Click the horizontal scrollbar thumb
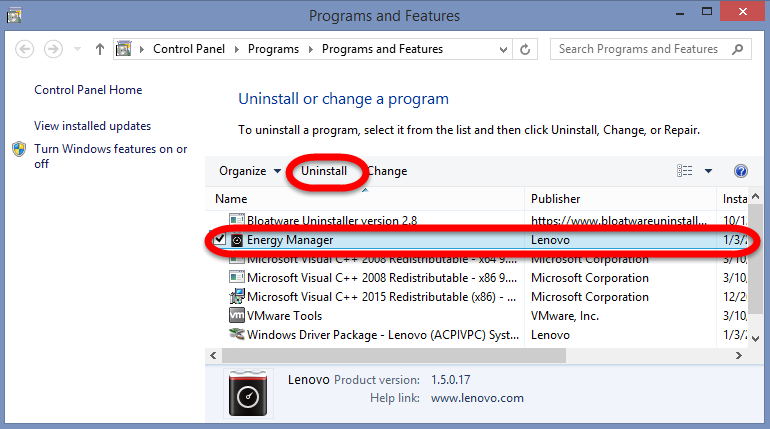The image size is (770, 429). click(394, 355)
